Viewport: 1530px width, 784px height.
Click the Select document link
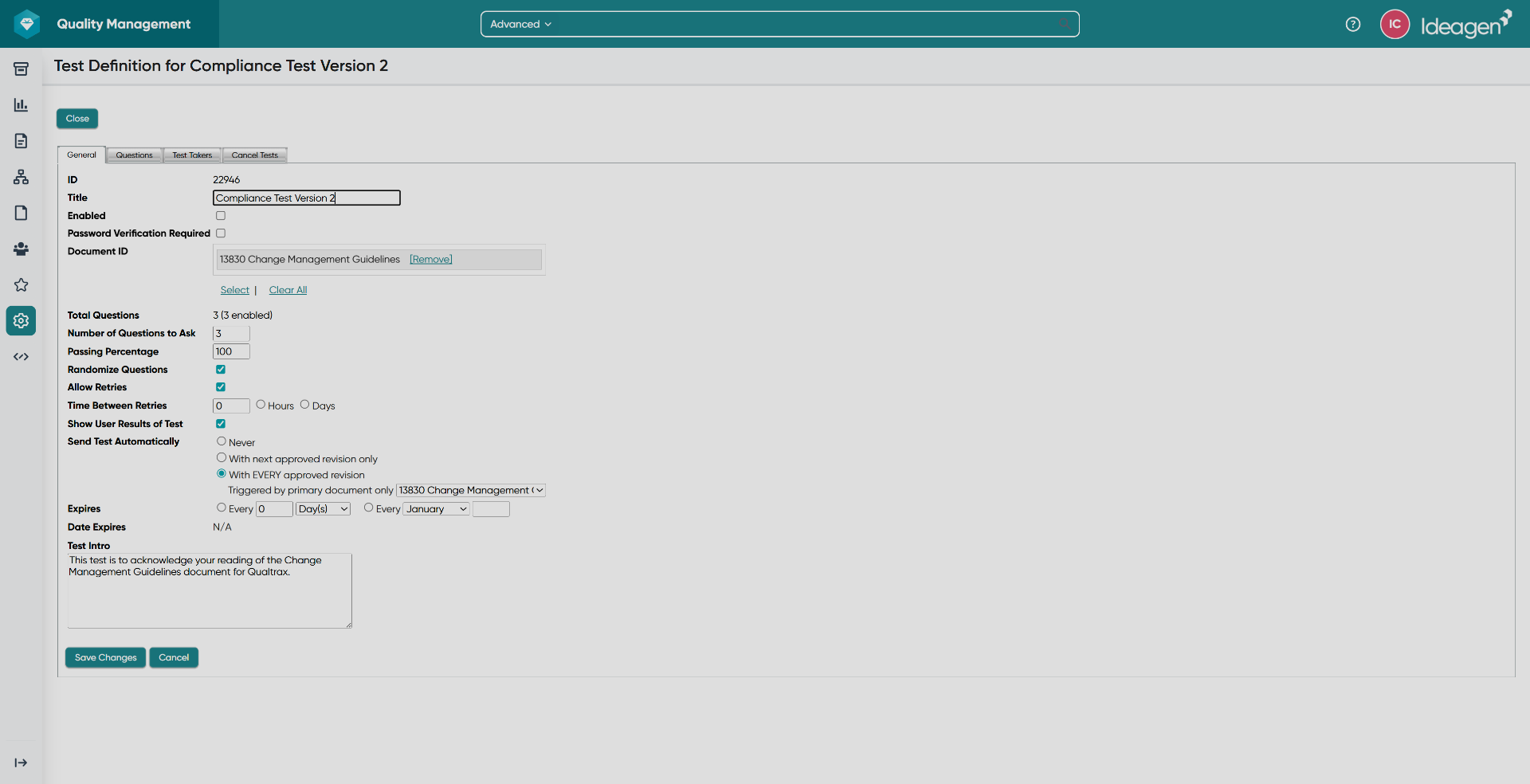click(235, 290)
